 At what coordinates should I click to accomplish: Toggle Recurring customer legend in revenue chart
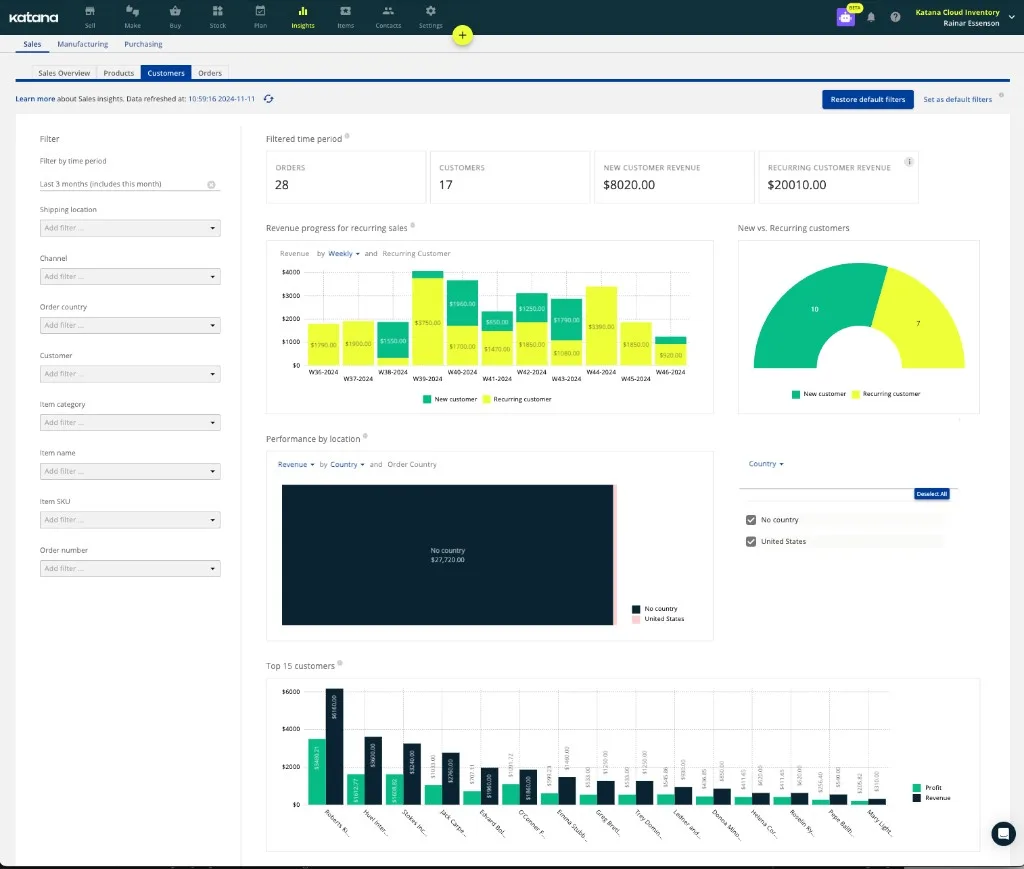[x=517, y=399]
